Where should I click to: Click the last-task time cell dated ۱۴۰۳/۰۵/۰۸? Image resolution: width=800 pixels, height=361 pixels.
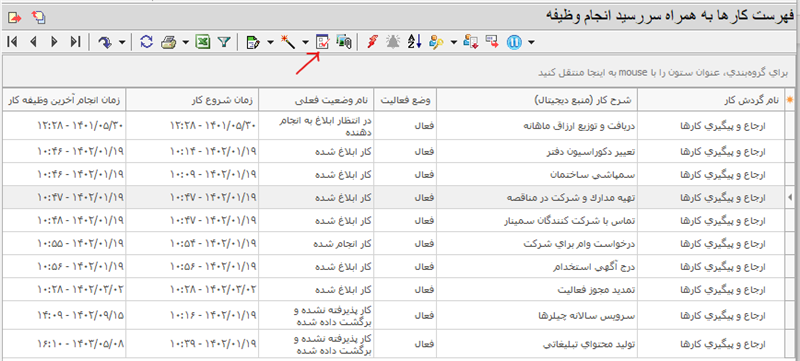(64, 344)
